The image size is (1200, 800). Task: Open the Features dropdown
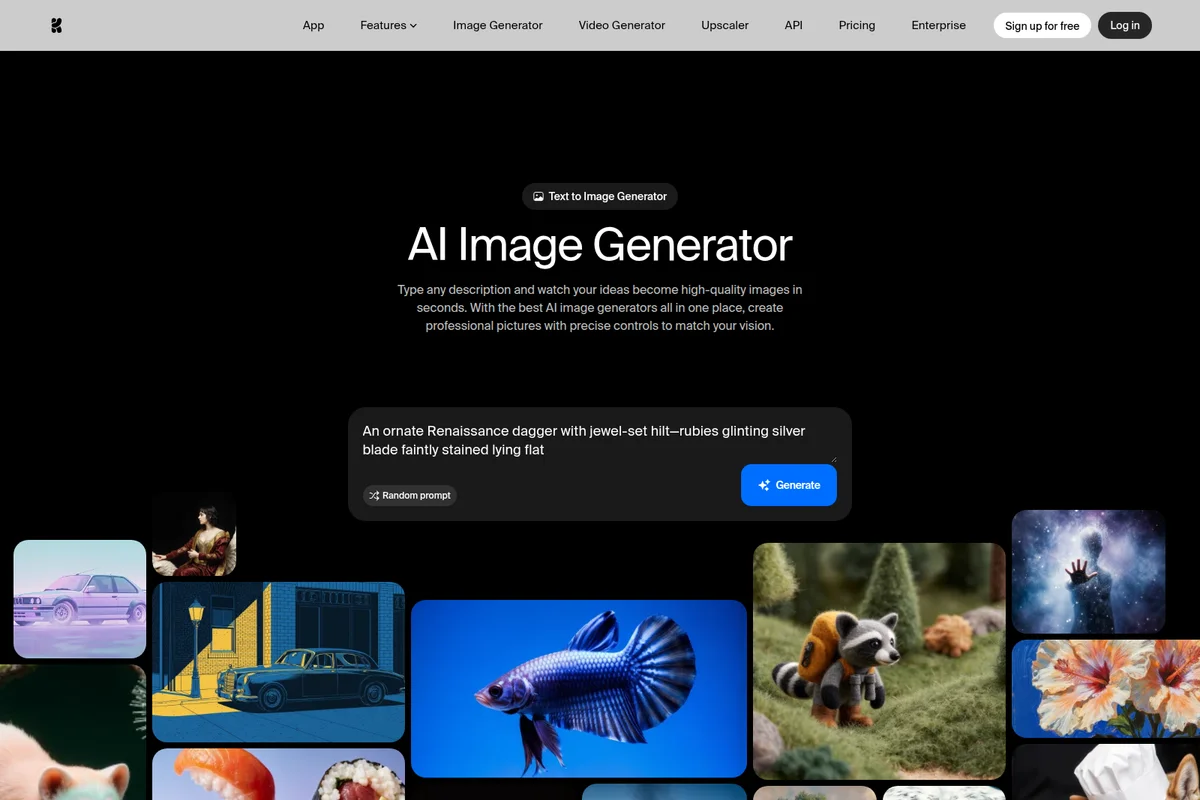tap(388, 25)
